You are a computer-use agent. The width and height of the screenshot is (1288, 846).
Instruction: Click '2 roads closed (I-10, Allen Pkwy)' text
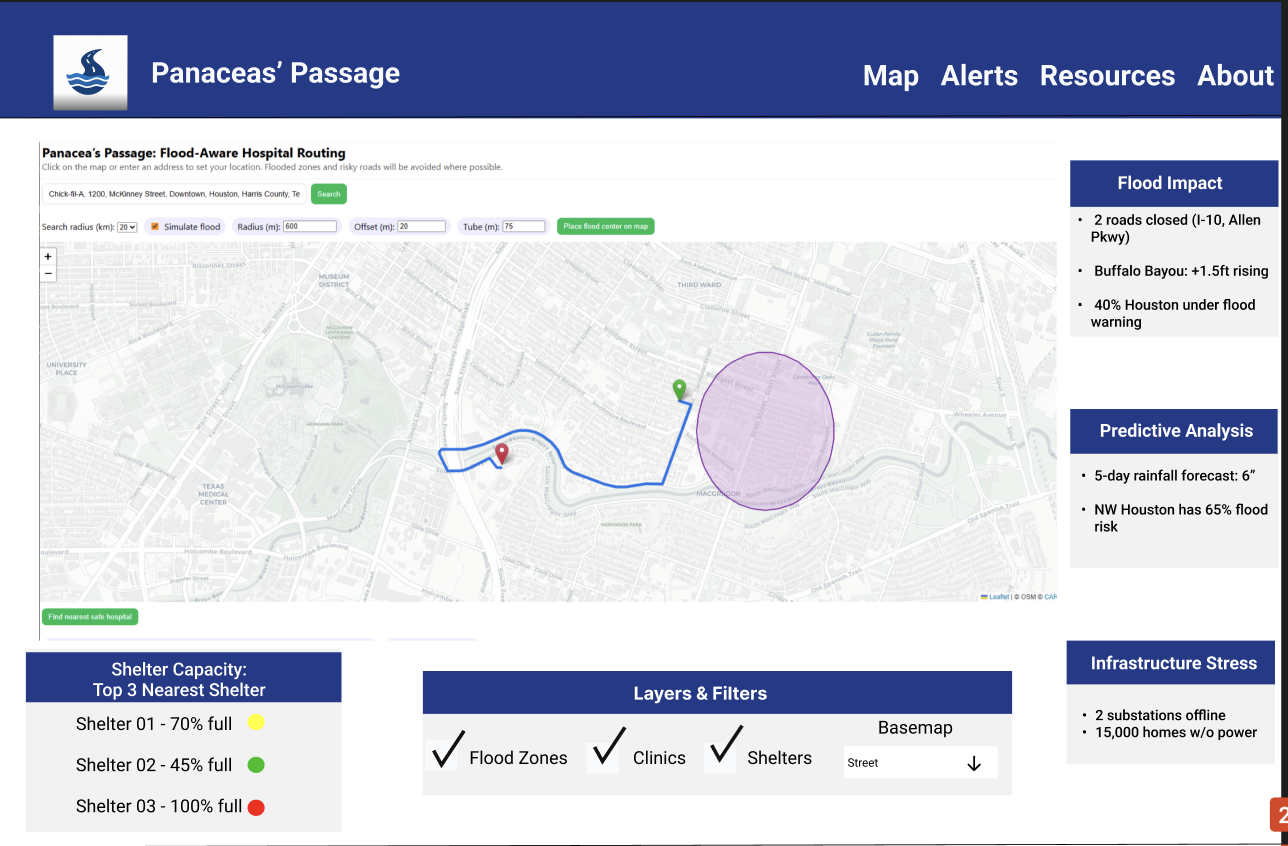[1177, 228]
